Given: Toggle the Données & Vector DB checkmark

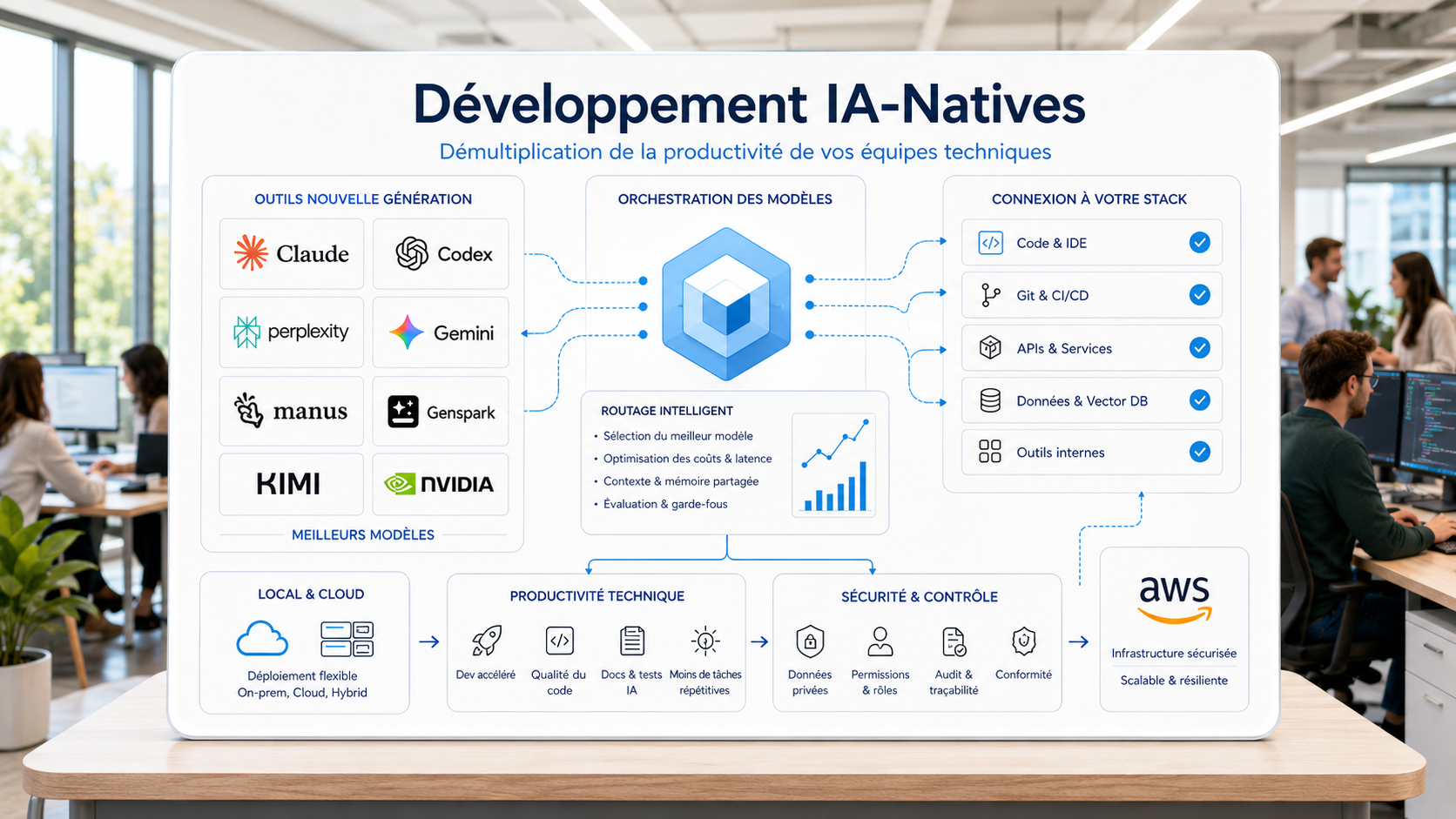Looking at the screenshot, I should 1200,400.
